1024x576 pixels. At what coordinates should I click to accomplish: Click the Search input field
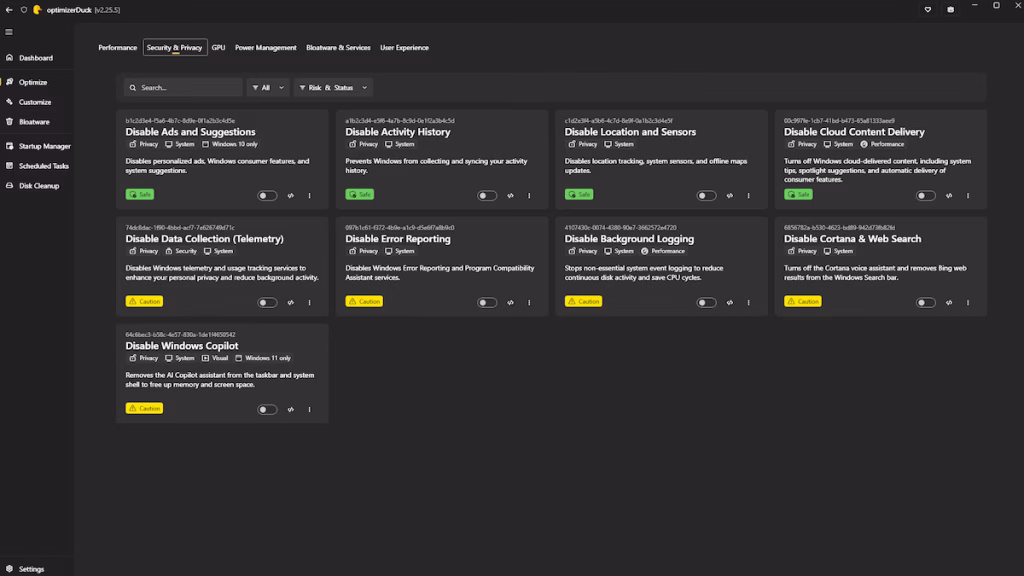coord(183,88)
